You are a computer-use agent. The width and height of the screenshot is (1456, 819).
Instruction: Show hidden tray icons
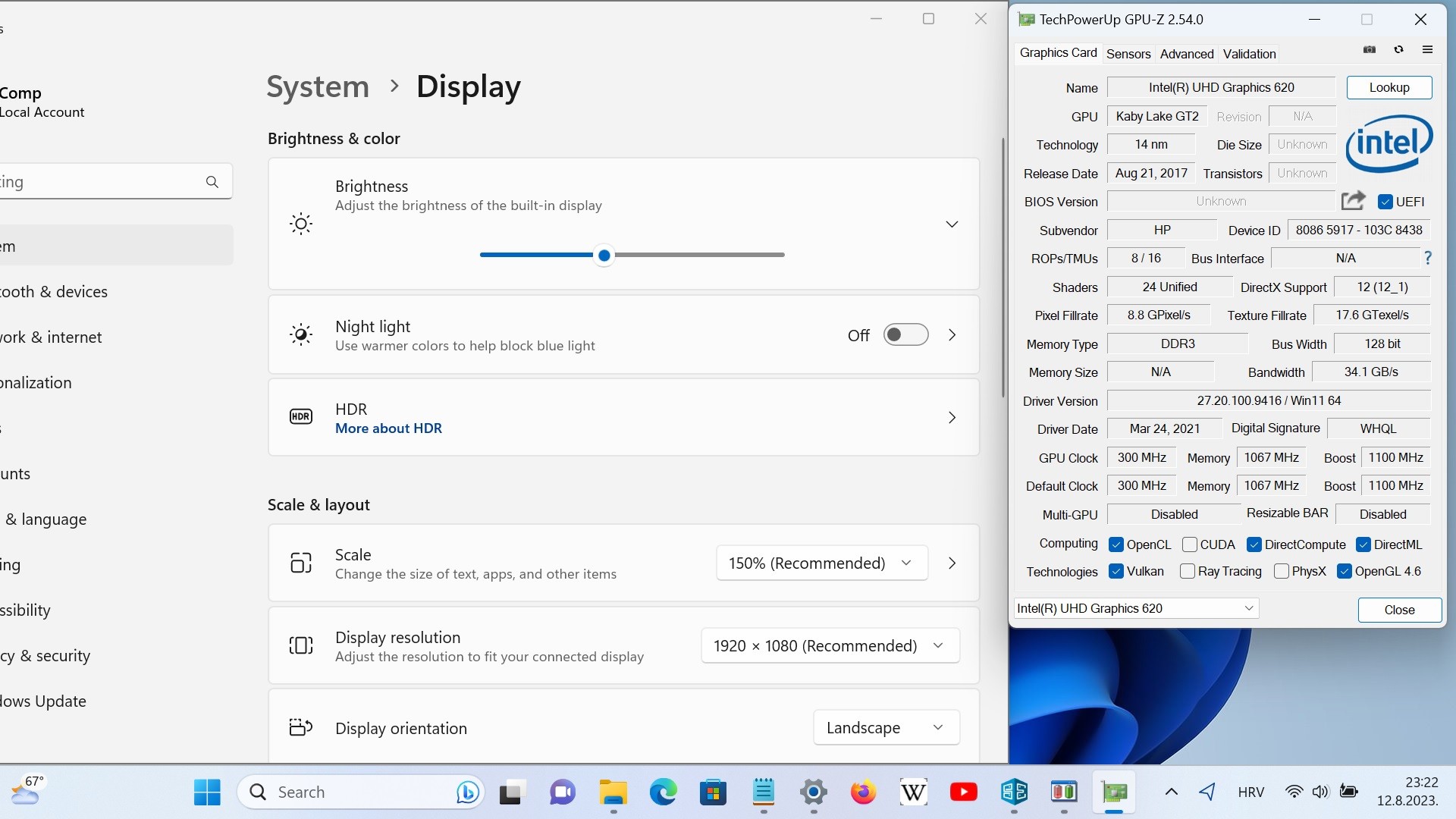1171,792
